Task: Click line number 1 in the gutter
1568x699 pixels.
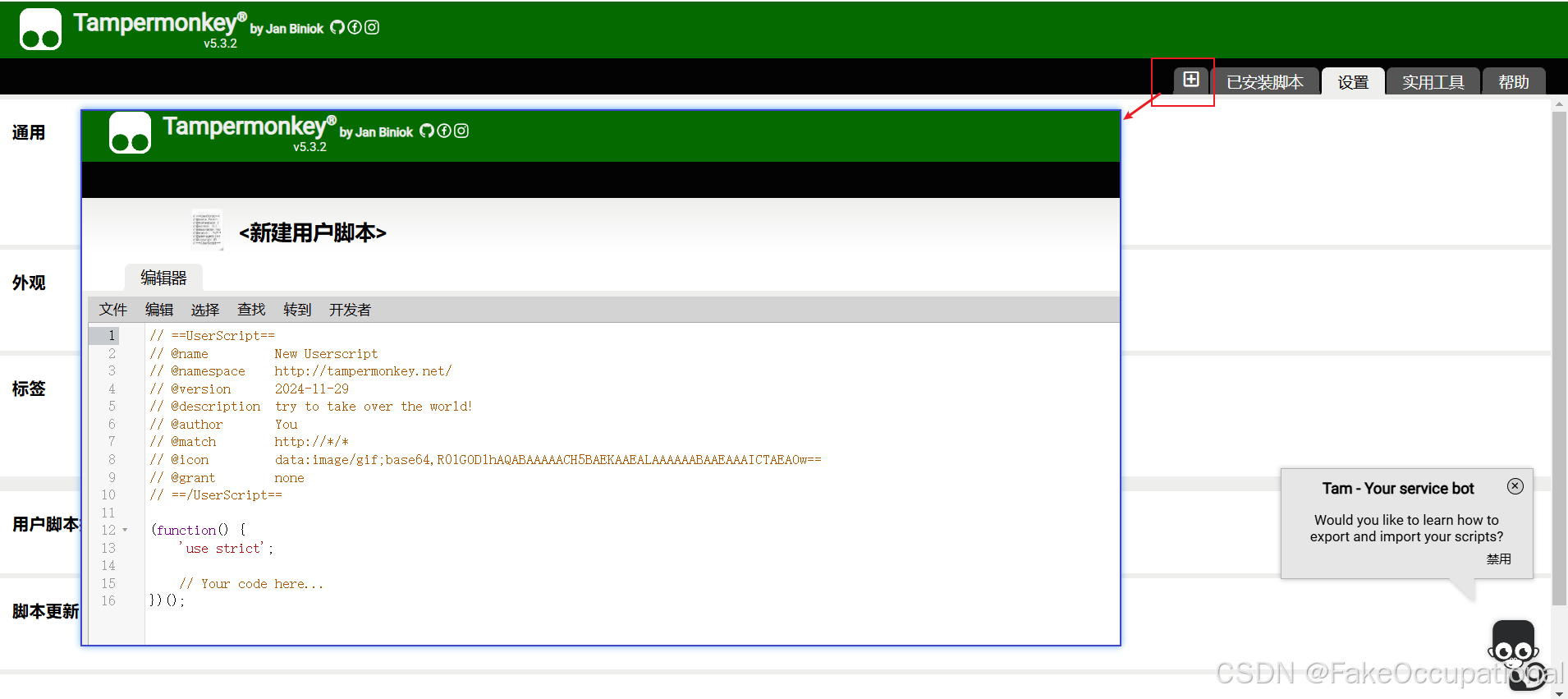Action: click(112, 336)
